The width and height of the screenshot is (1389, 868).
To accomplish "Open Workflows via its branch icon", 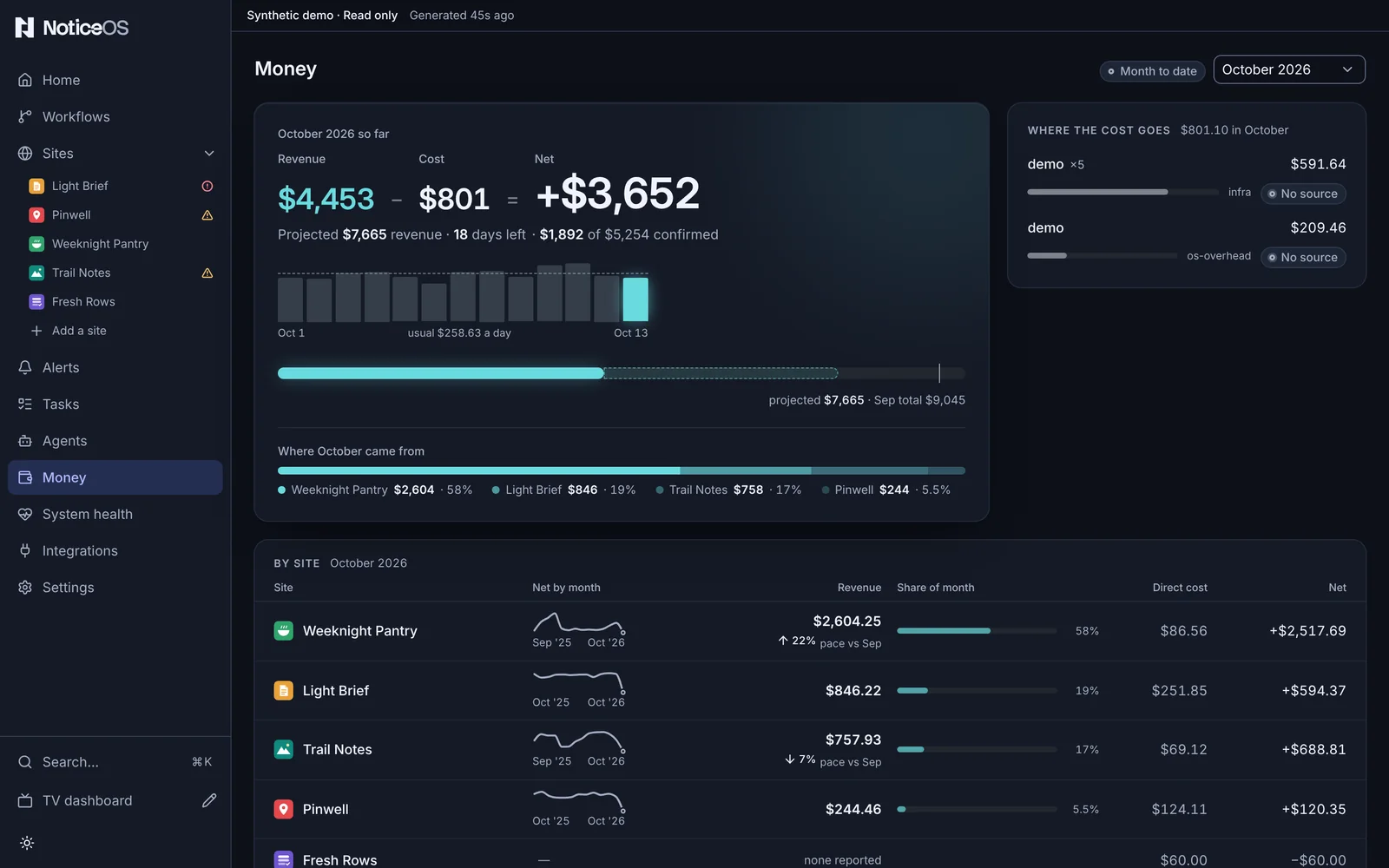I will (25, 116).
